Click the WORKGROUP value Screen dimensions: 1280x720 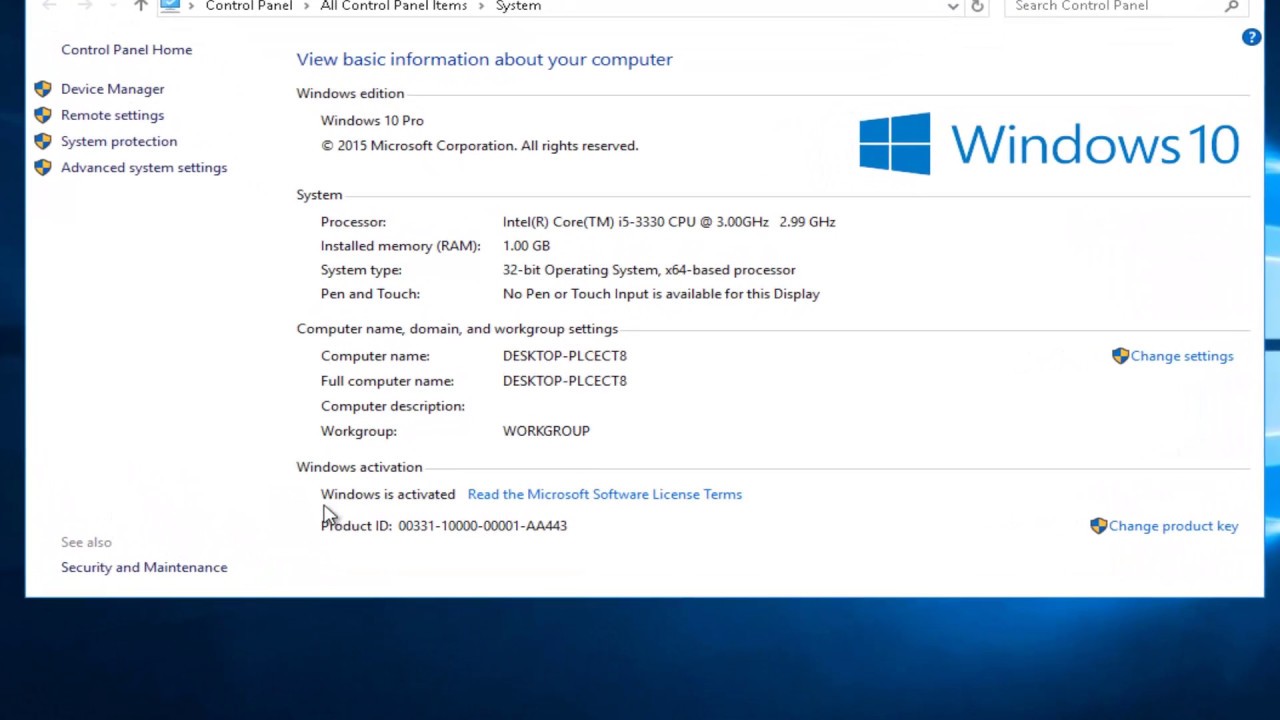pos(546,430)
